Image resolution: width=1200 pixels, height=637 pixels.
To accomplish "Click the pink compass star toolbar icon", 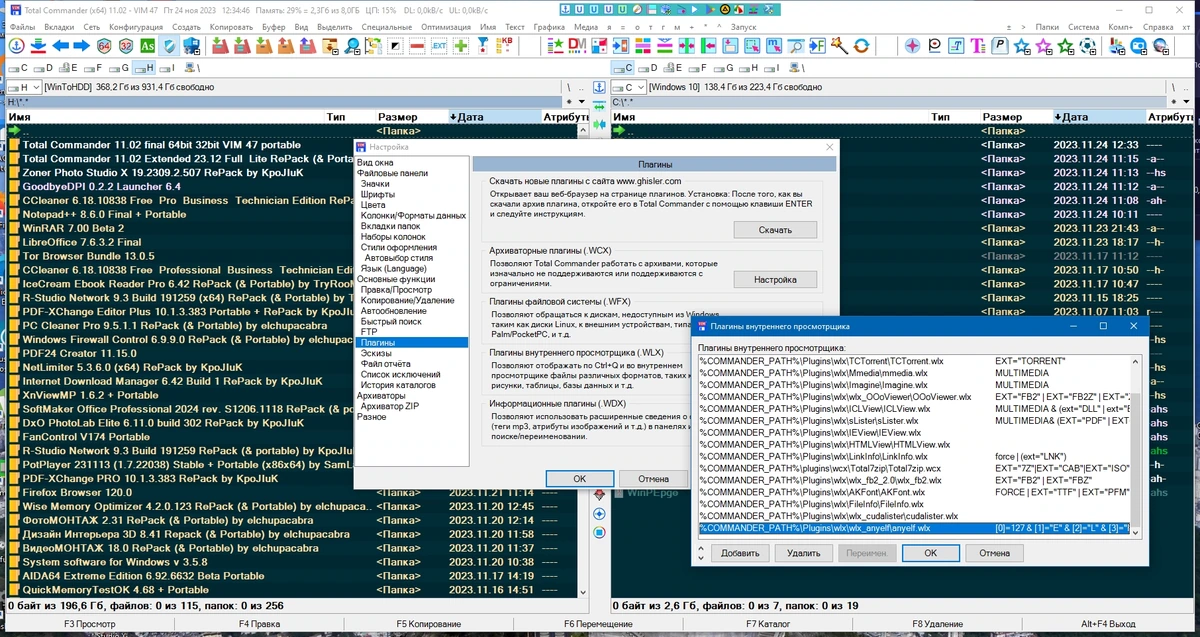I will pos(913,46).
